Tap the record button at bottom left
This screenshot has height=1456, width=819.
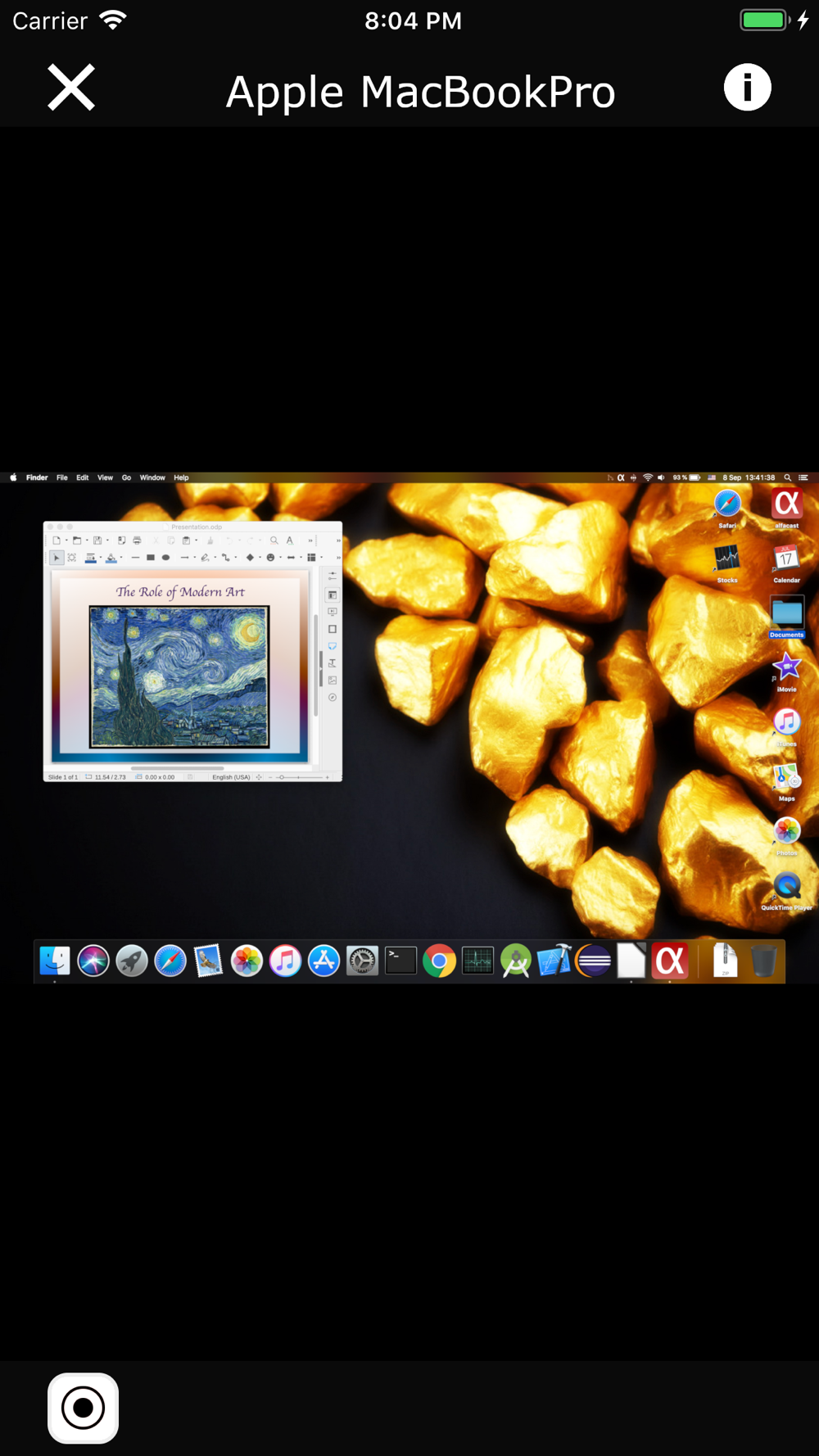(x=83, y=1408)
